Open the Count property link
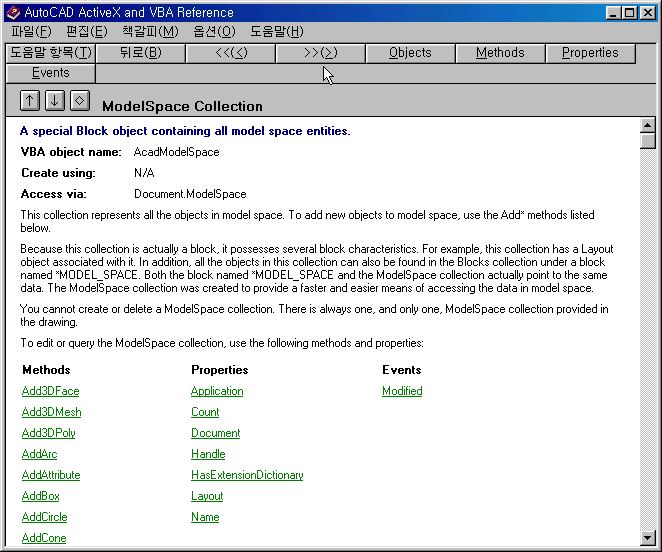 point(205,412)
